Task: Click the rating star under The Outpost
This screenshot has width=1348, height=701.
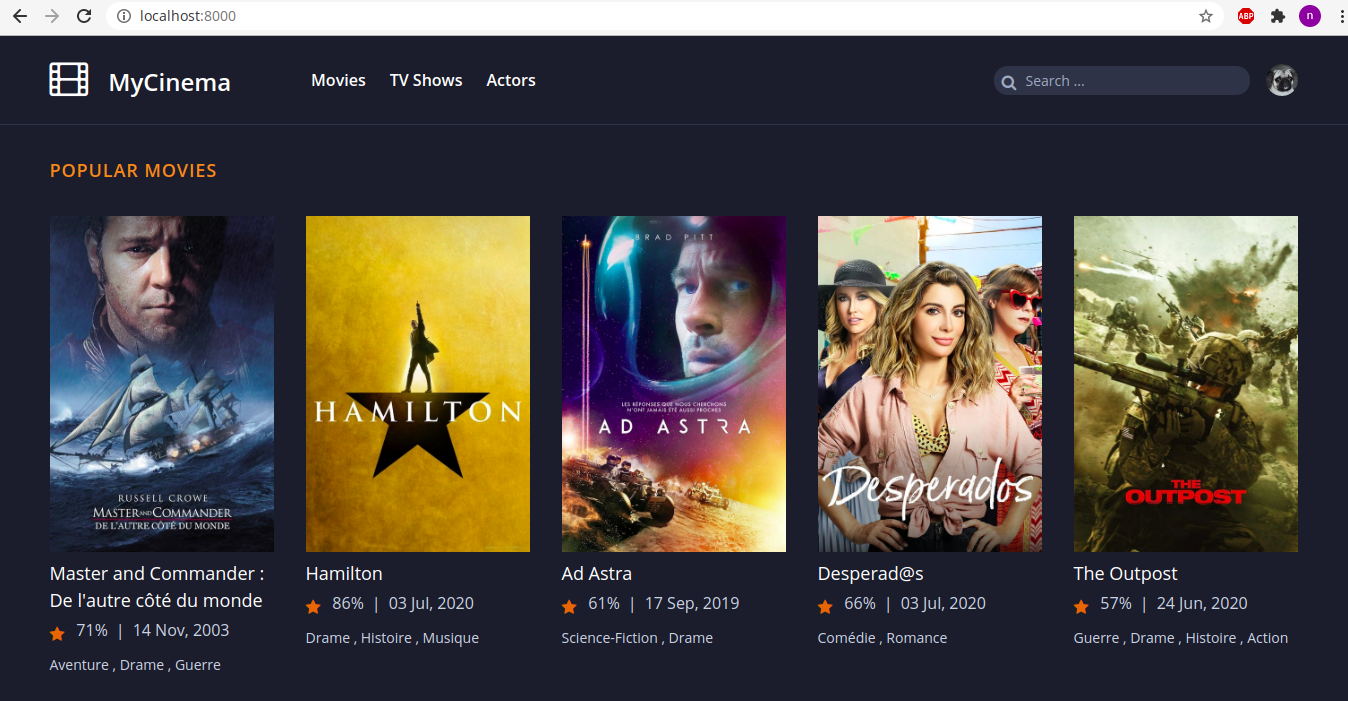Action: (x=1081, y=606)
